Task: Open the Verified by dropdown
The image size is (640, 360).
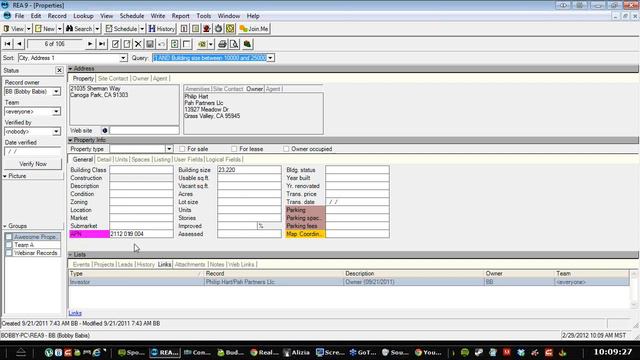Action: (x=56, y=132)
